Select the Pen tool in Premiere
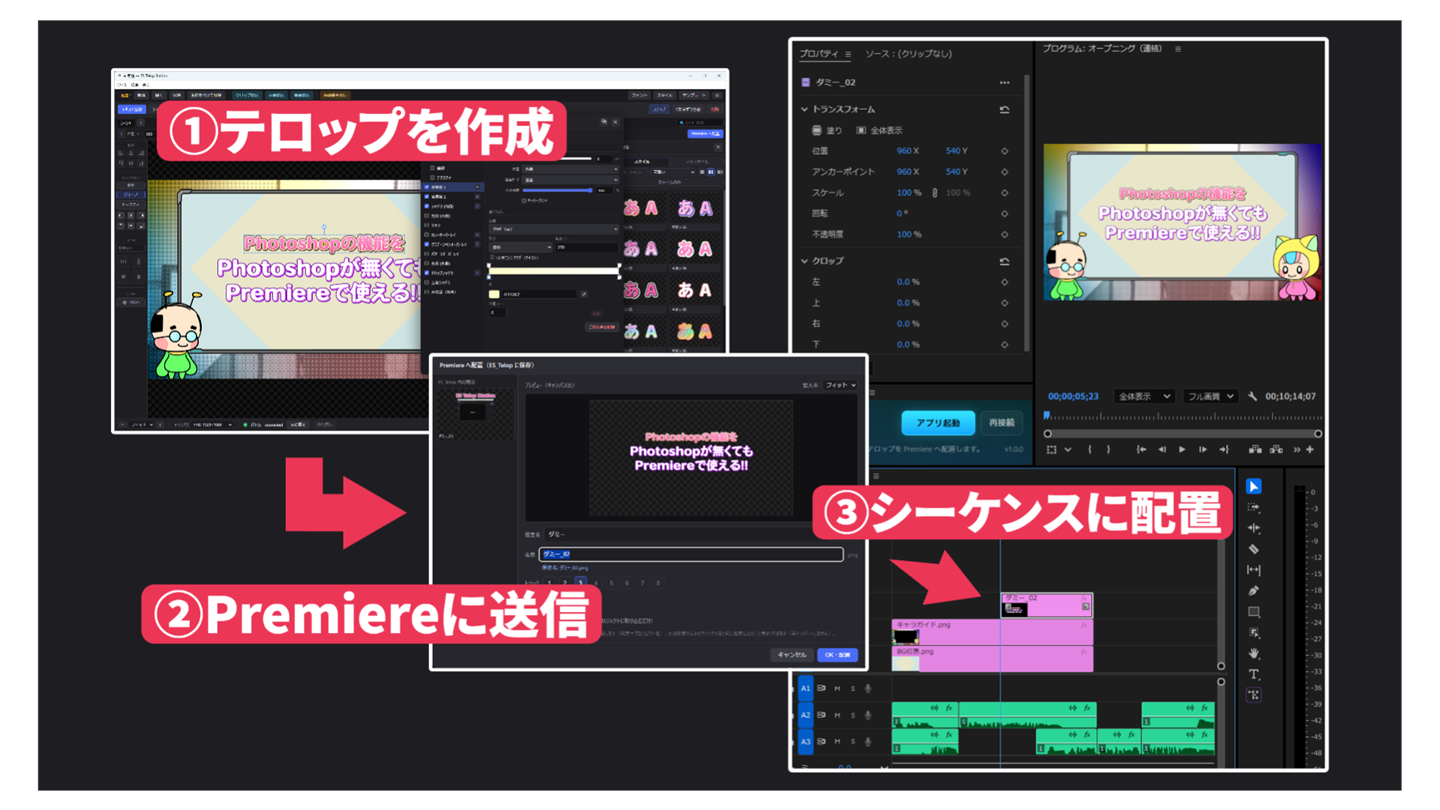This screenshot has width=1440, height=810. 1254,591
